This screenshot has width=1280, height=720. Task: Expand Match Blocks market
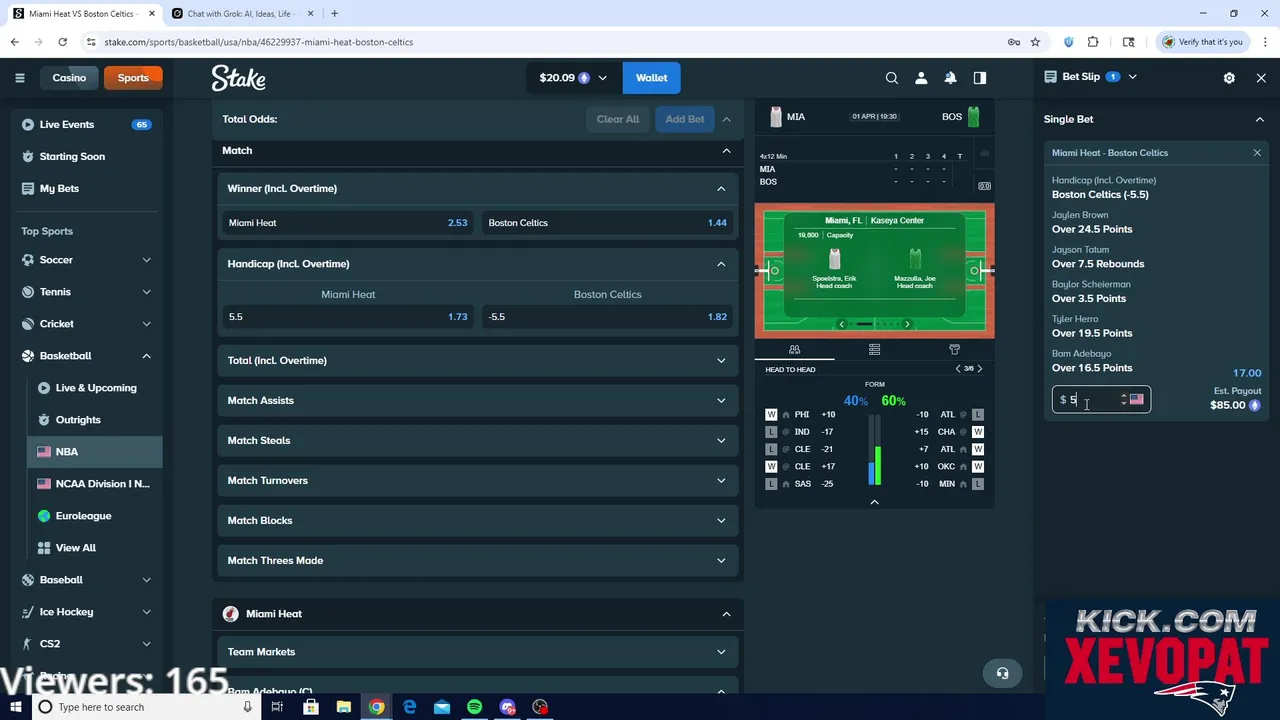click(x=477, y=520)
